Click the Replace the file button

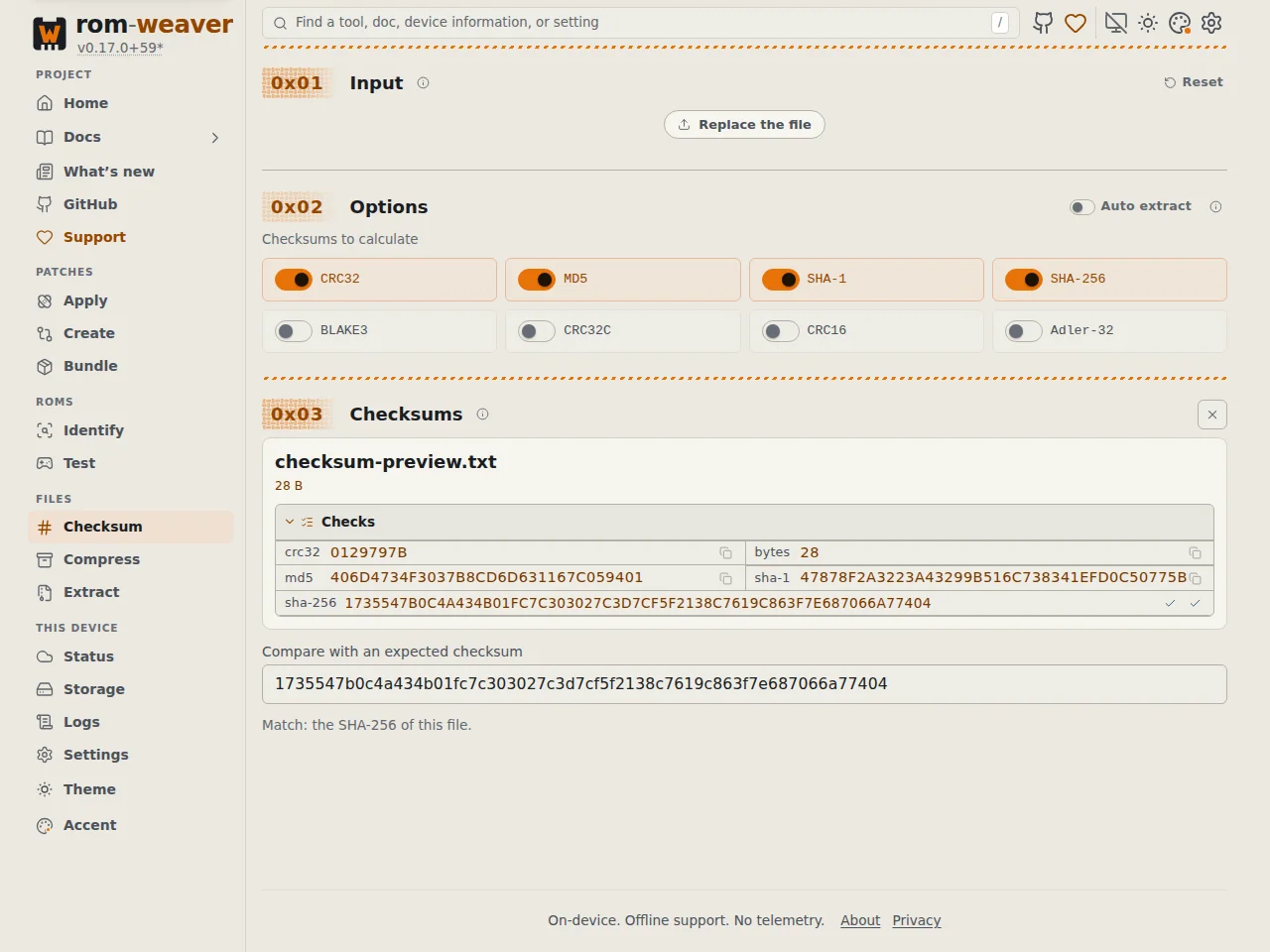coord(744,125)
